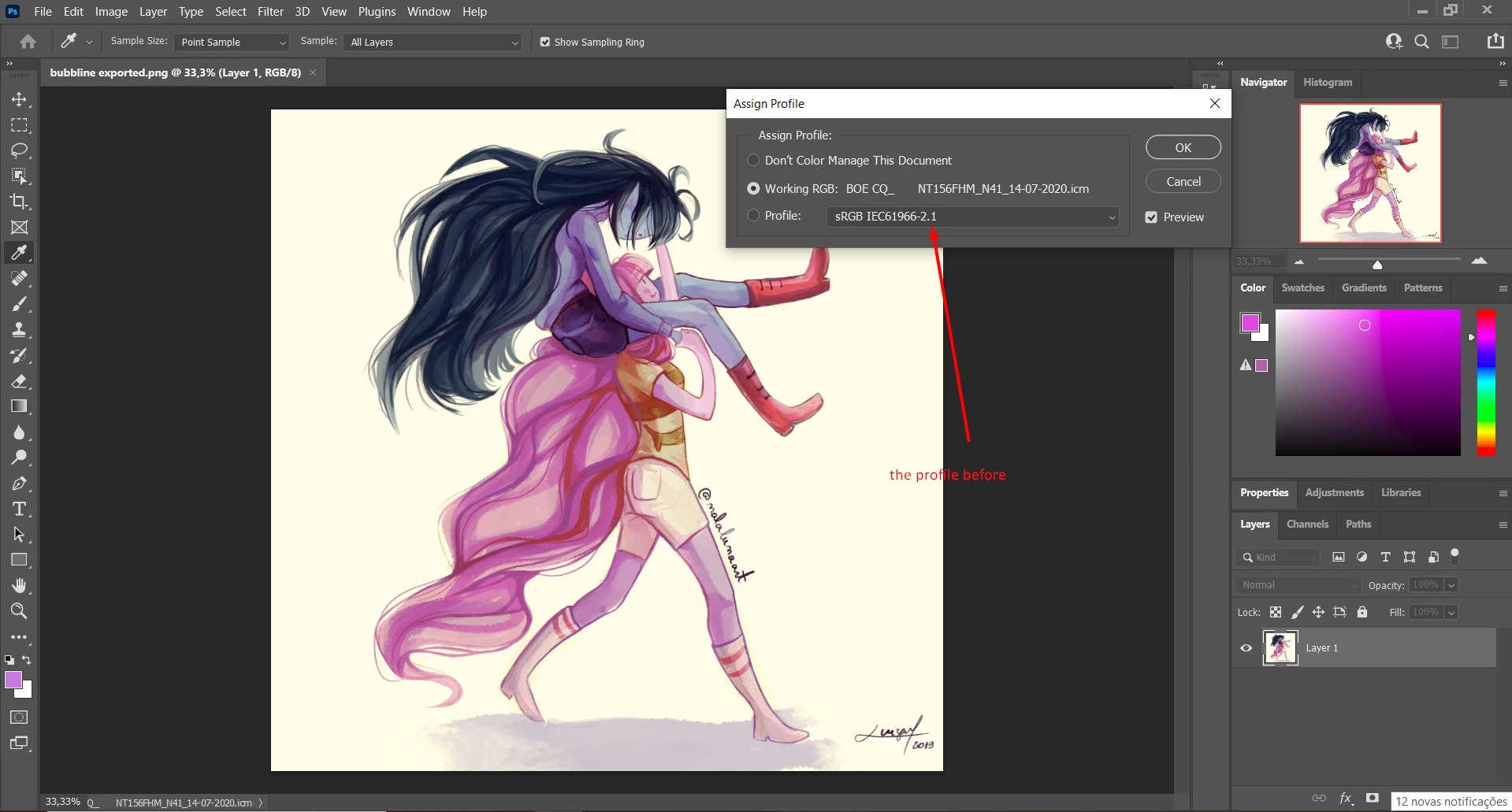This screenshot has height=812, width=1512.
Task: Click the foreground color swatch in toolbox
Action: click(13, 680)
